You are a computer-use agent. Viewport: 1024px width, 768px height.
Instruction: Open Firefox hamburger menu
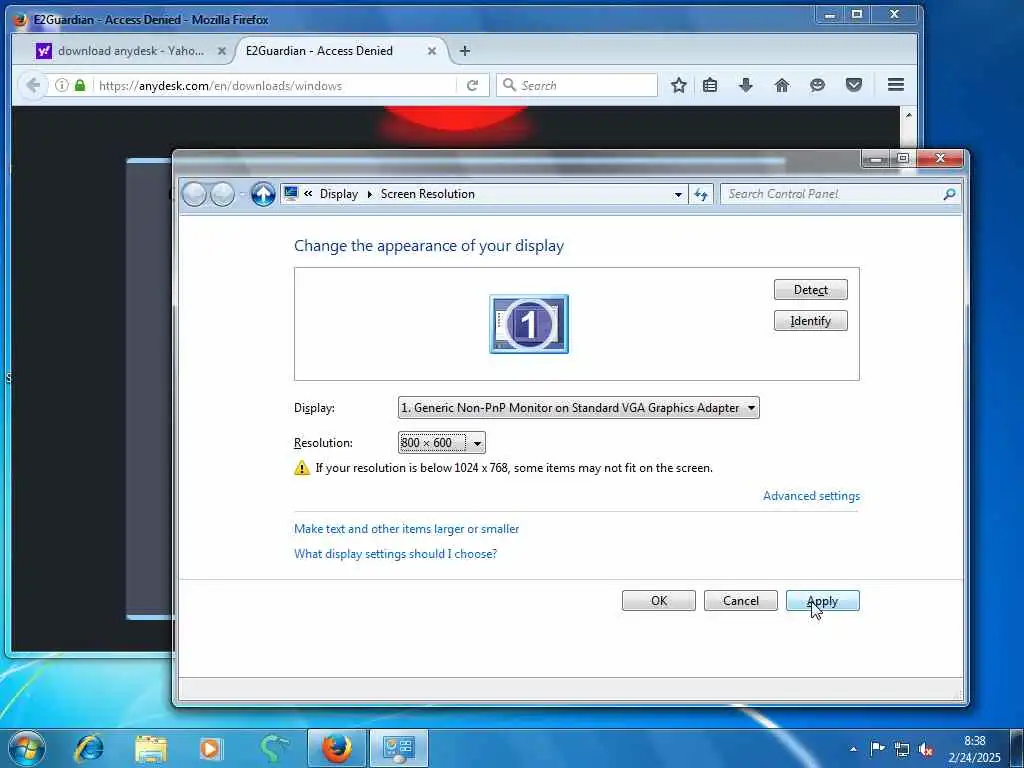[x=896, y=84]
